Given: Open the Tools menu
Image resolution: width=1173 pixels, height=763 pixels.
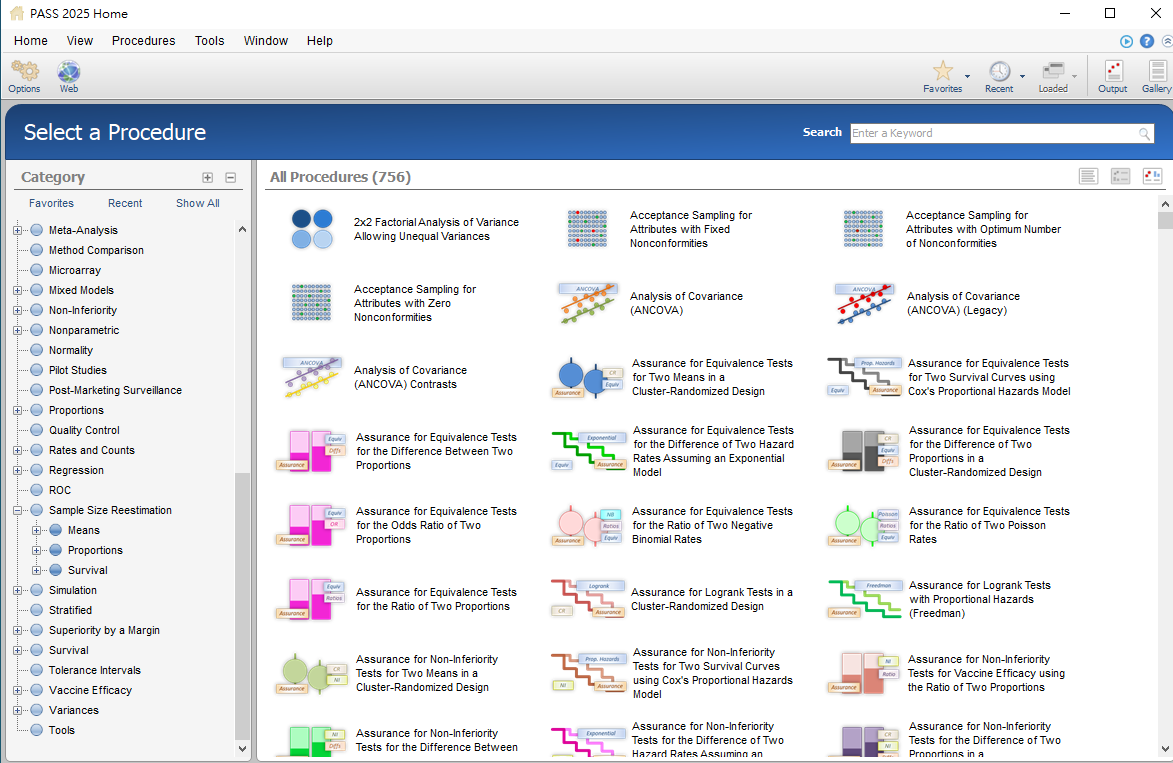Looking at the screenshot, I should pos(209,40).
